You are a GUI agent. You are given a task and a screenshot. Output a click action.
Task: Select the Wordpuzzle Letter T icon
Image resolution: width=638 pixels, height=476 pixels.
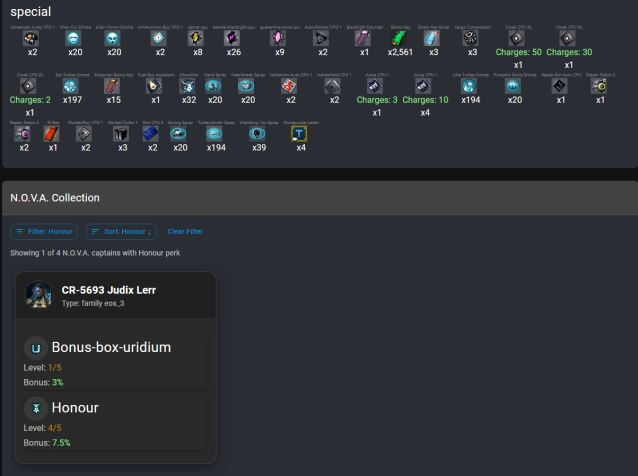coord(300,135)
